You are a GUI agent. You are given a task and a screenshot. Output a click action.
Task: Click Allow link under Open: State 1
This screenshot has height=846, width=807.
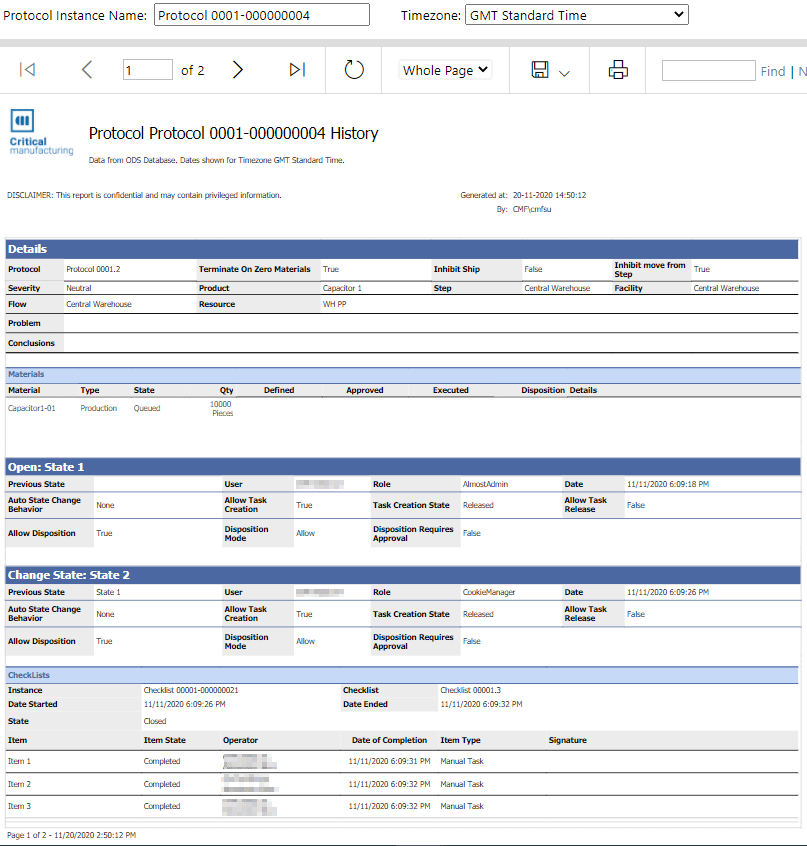(x=305, y=533)
